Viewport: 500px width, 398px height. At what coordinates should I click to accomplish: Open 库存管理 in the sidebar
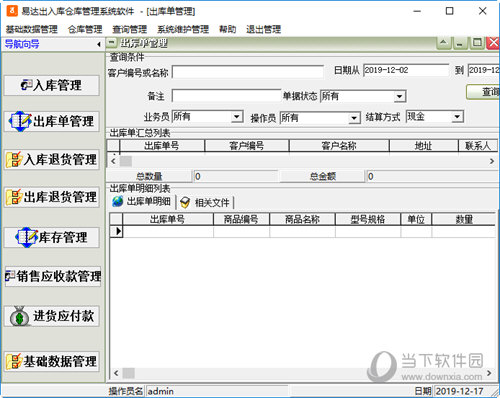pyautogui.click(x=52, y=237)
